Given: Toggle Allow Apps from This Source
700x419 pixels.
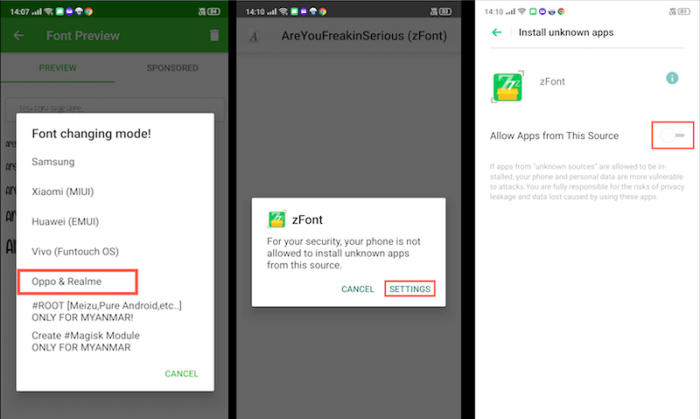Looking at the screenshot, I should tap(672, 135).
